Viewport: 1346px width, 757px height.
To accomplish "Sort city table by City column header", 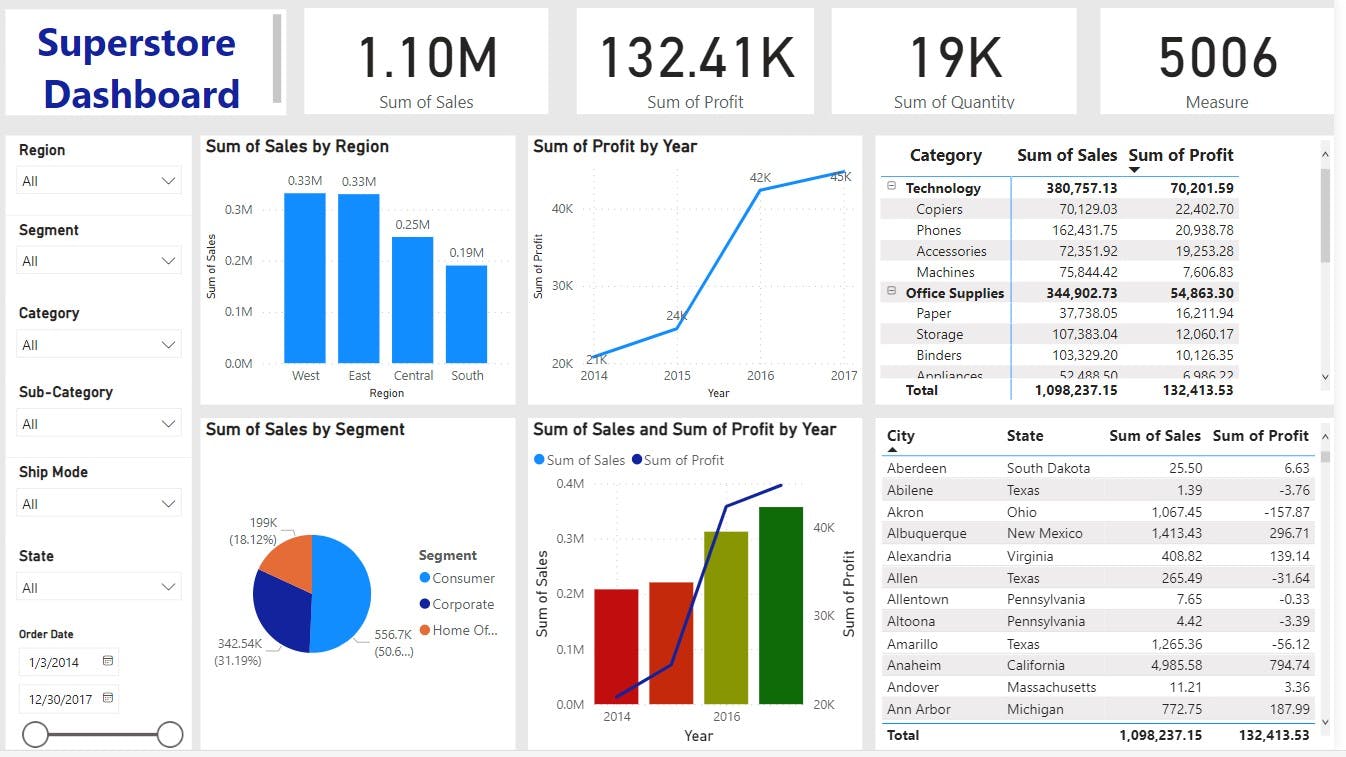I will pyautogui.click(x=901, y=436).
